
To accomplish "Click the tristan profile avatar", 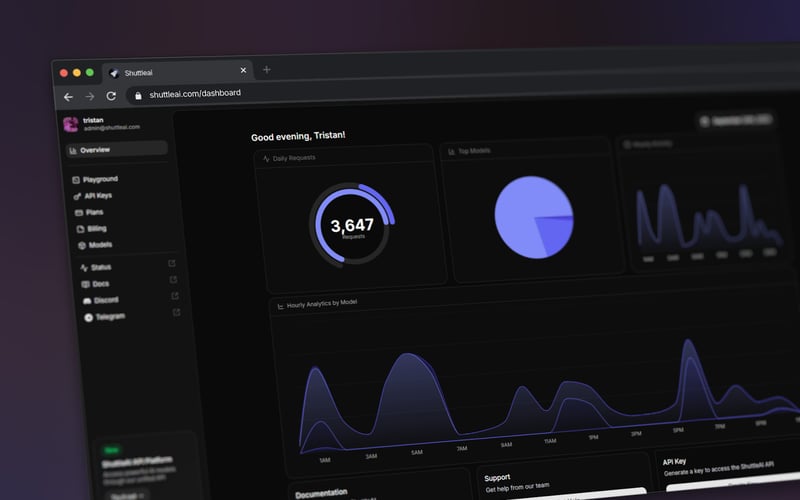I will pyautogui.click(x=71, y=124).
